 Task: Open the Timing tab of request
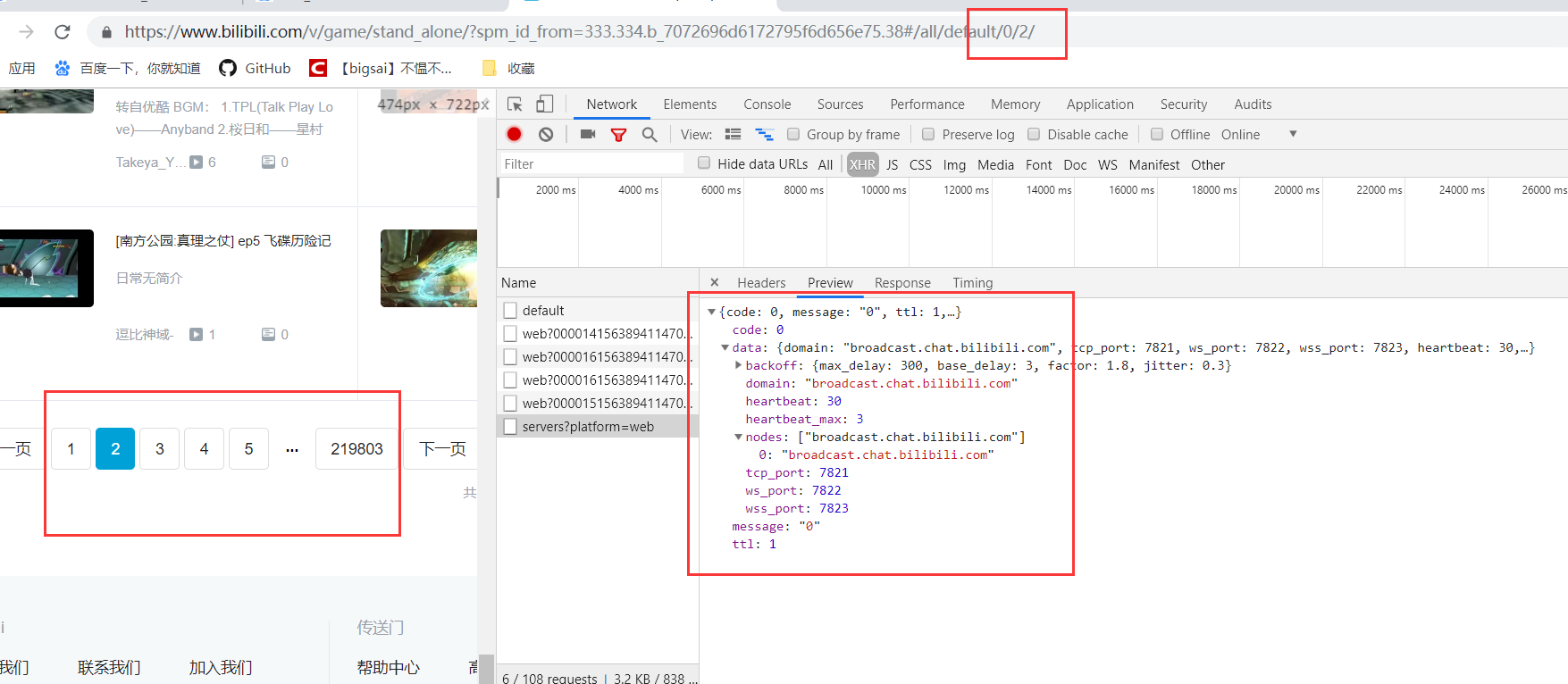coord(972,282)
